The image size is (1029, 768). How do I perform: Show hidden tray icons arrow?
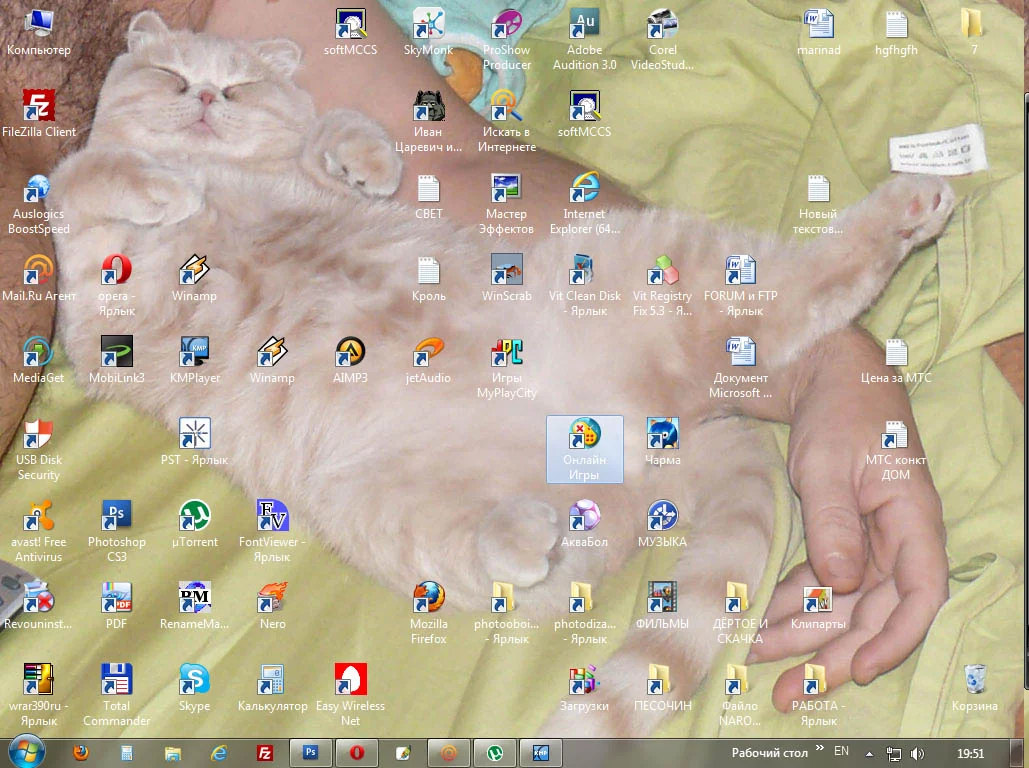pyautogui.click(x=869, y=754)
